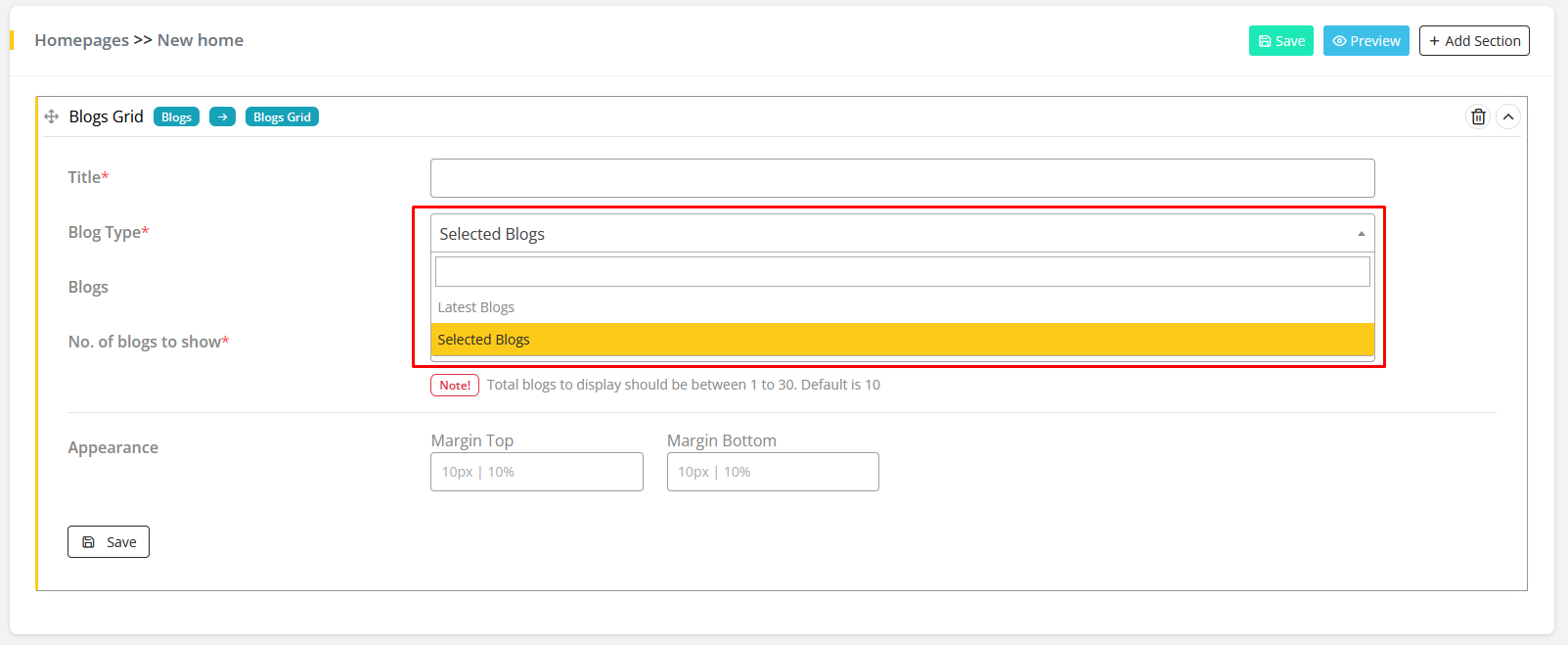Delete section with the trash icon
The height and width of the screenshot is (645, 1568).
pyautogui.click(x=1478, y=116)
